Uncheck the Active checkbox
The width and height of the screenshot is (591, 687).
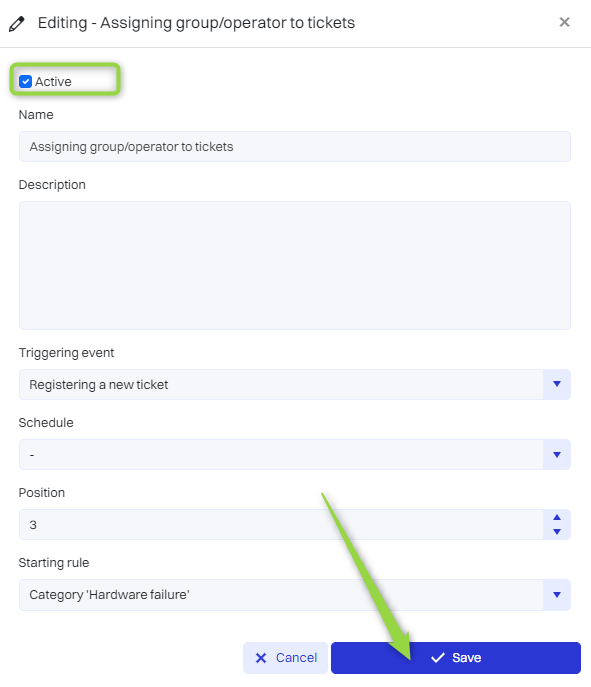25,81
